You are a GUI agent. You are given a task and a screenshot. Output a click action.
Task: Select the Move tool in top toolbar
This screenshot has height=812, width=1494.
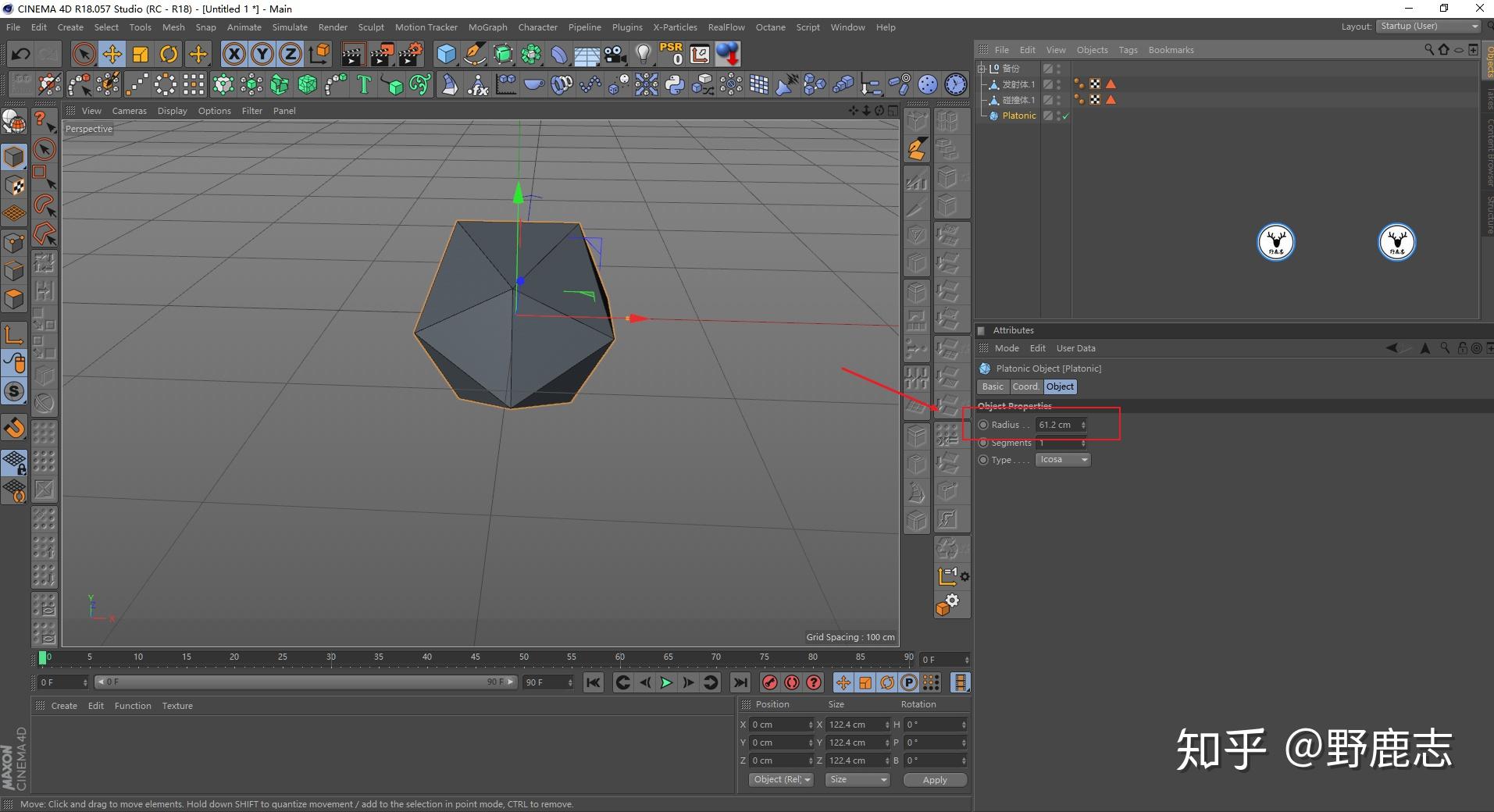[112, 54]
